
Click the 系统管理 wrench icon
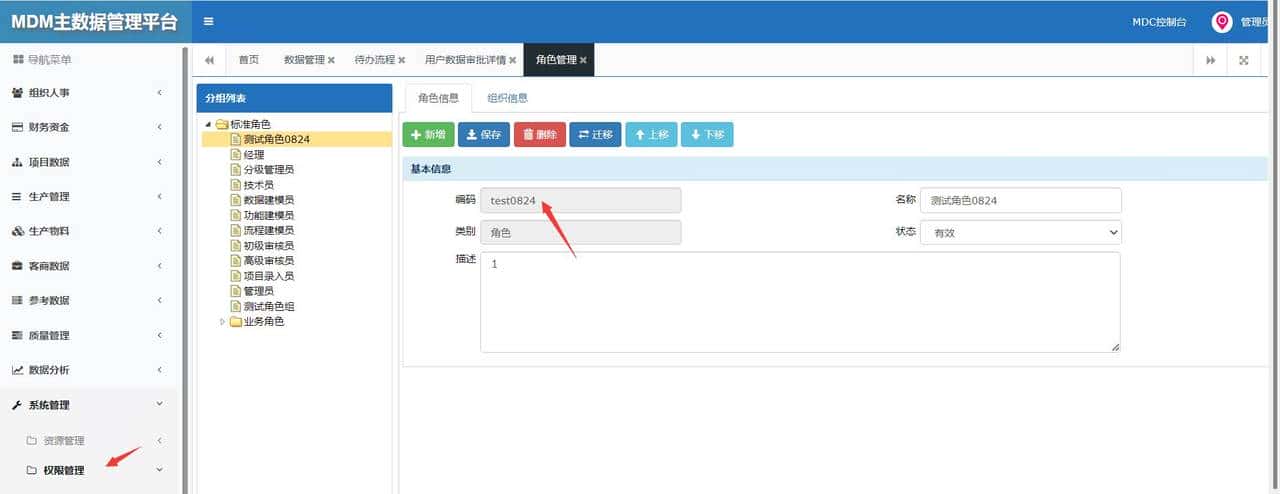click(17, 405)
